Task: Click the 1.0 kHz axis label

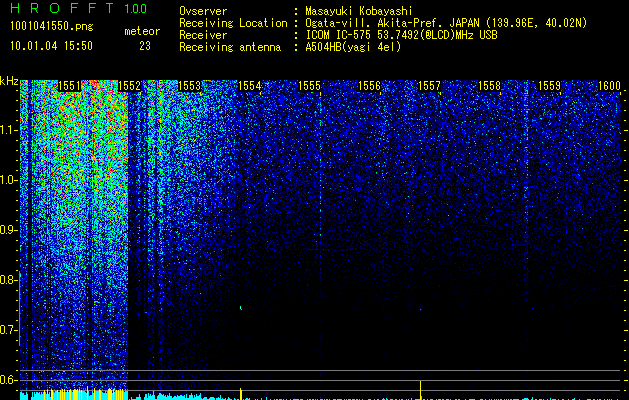Action: [x=9, y=180]
